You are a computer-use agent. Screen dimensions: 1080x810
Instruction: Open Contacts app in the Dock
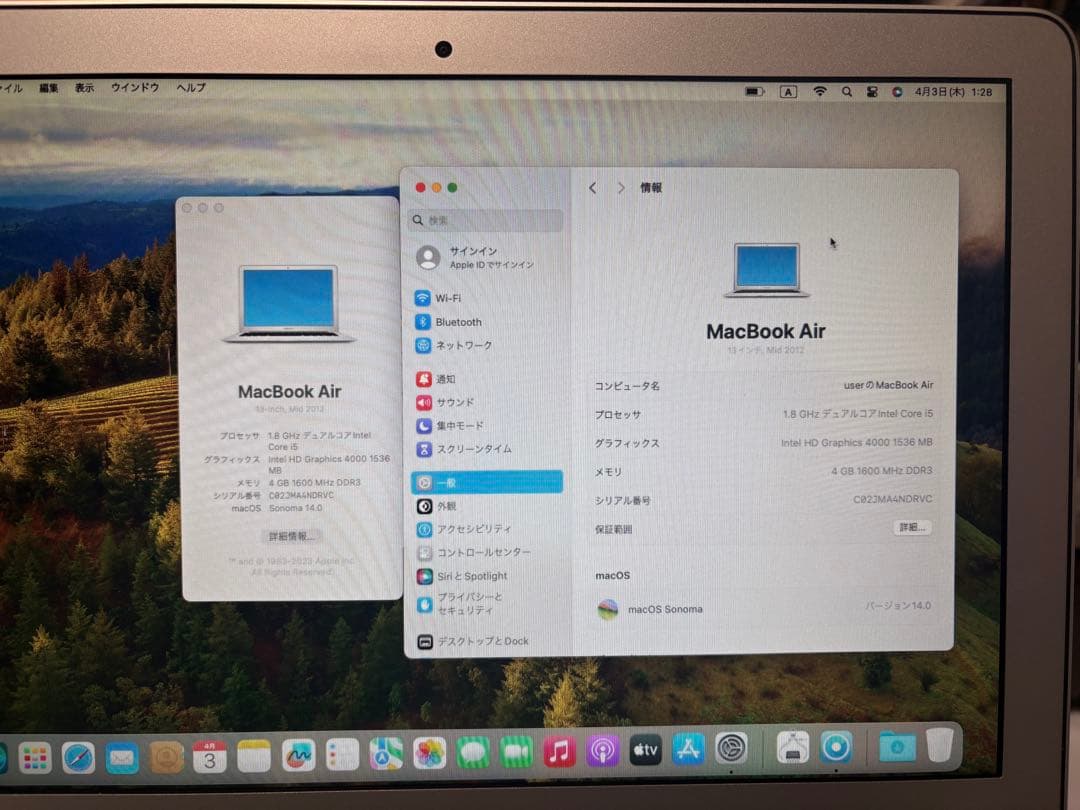[x=165, y=757]
